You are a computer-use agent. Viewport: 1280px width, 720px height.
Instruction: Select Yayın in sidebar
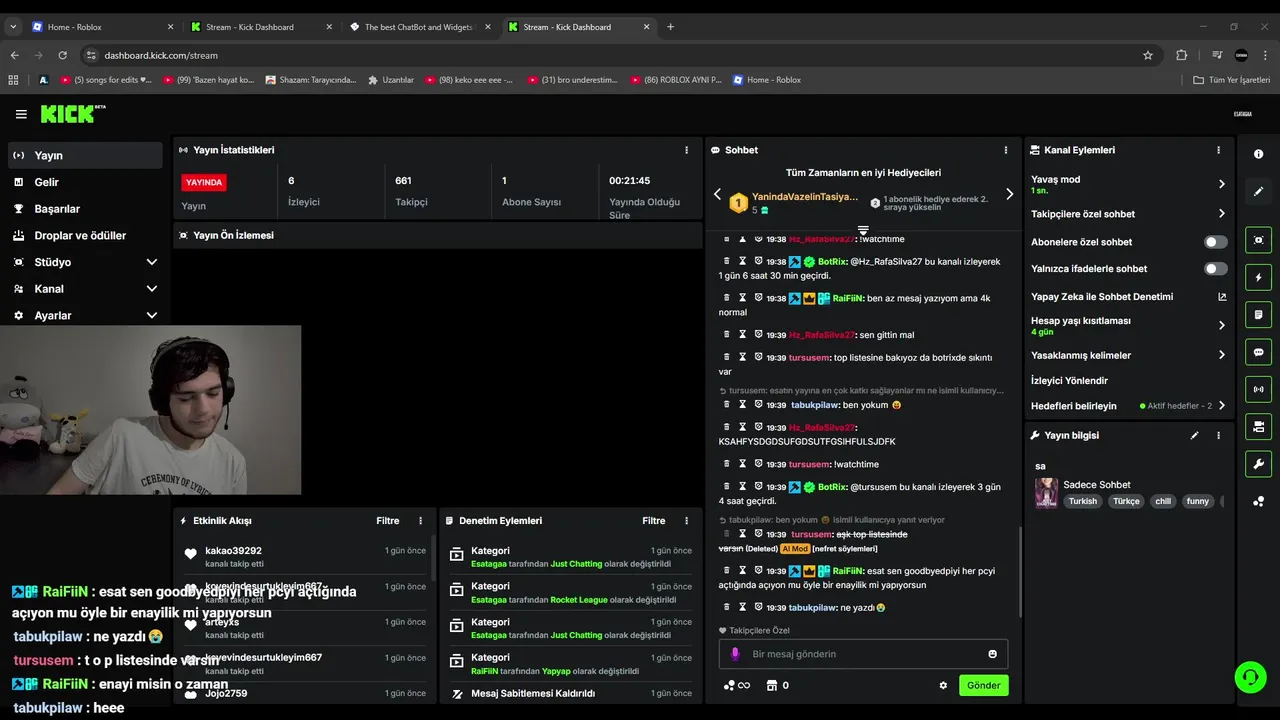(x=85, y=155)
